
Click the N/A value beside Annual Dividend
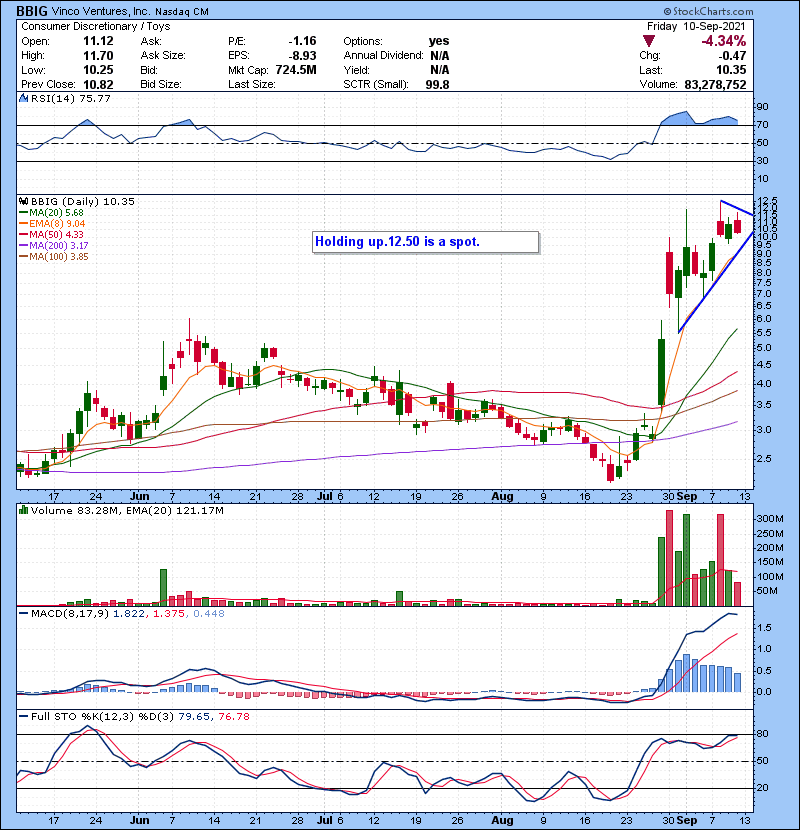point(439,56)
